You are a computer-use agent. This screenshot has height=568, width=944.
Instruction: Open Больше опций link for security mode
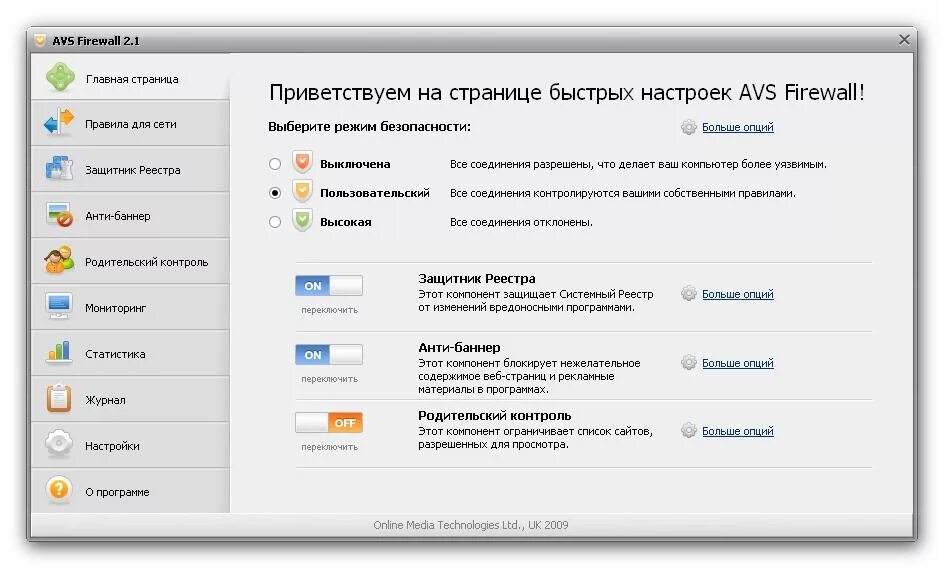tap(738, 127)
